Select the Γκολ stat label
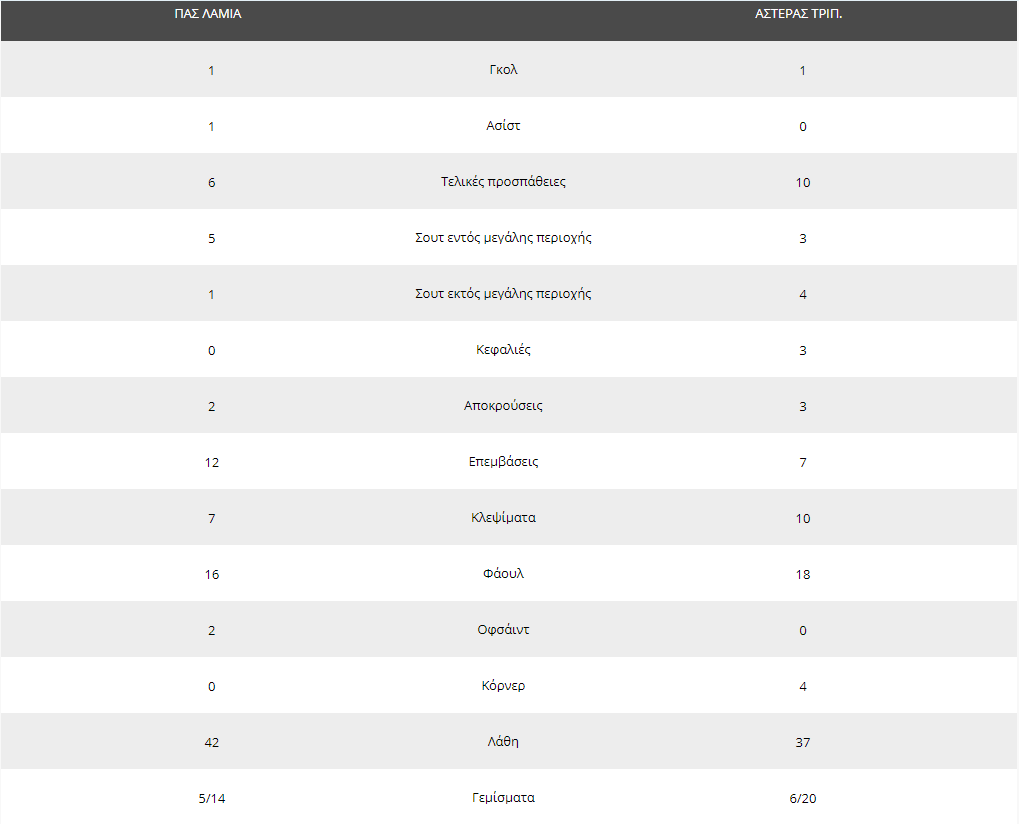The width and height of the screenshot is (1019, 824). pos(503,70)
